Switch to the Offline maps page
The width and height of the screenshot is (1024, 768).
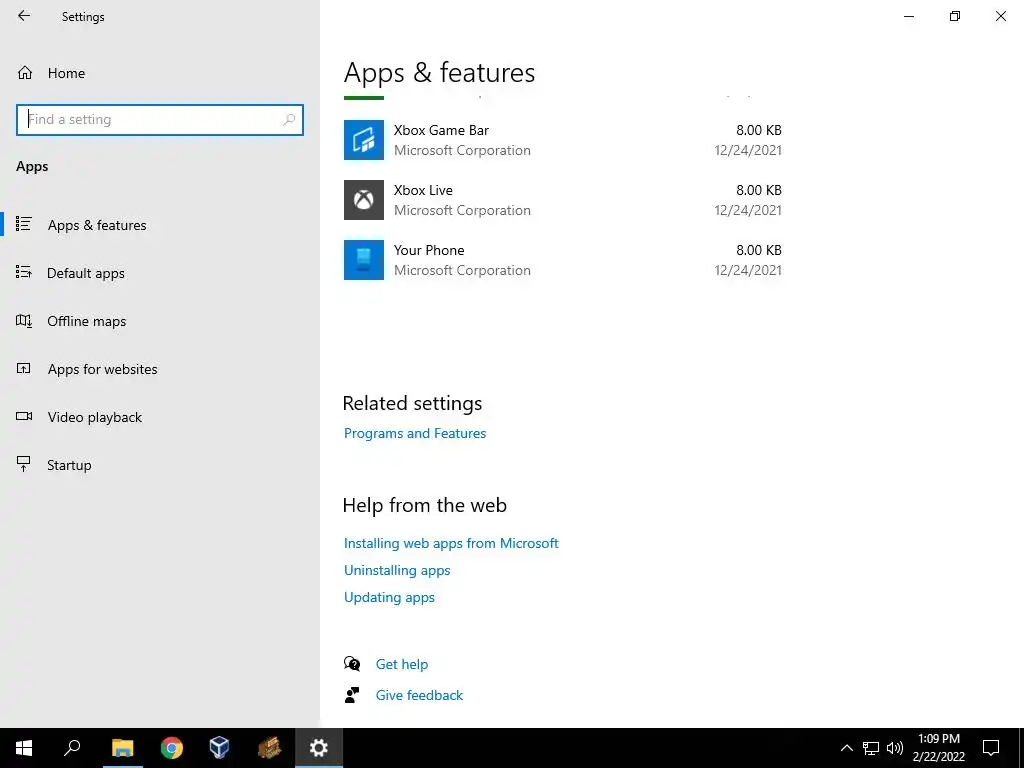coord(86,321)
